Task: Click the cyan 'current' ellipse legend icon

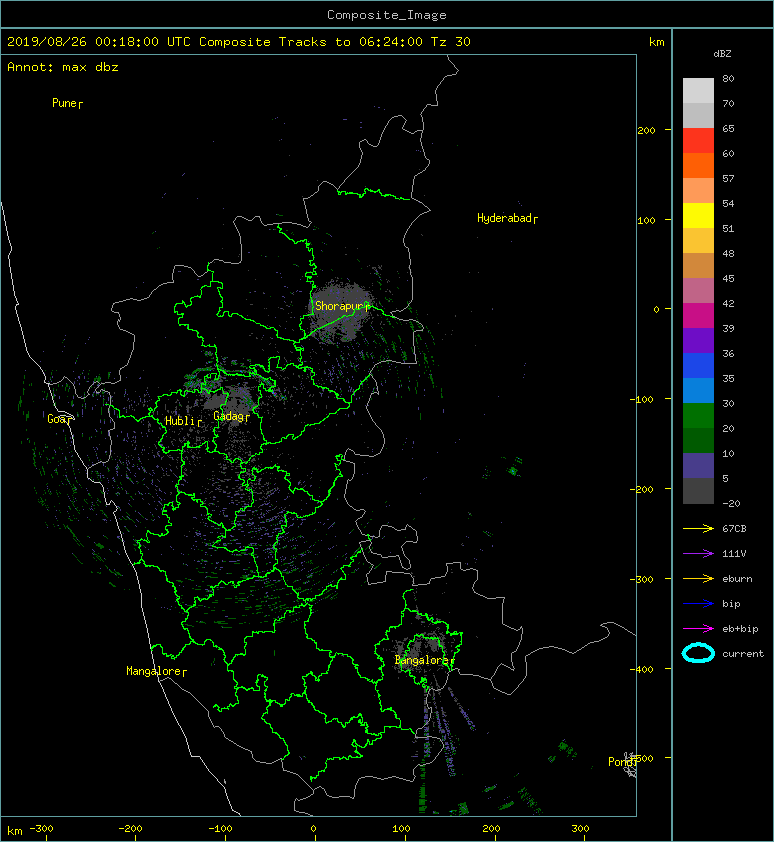Action: pos(698,653)
